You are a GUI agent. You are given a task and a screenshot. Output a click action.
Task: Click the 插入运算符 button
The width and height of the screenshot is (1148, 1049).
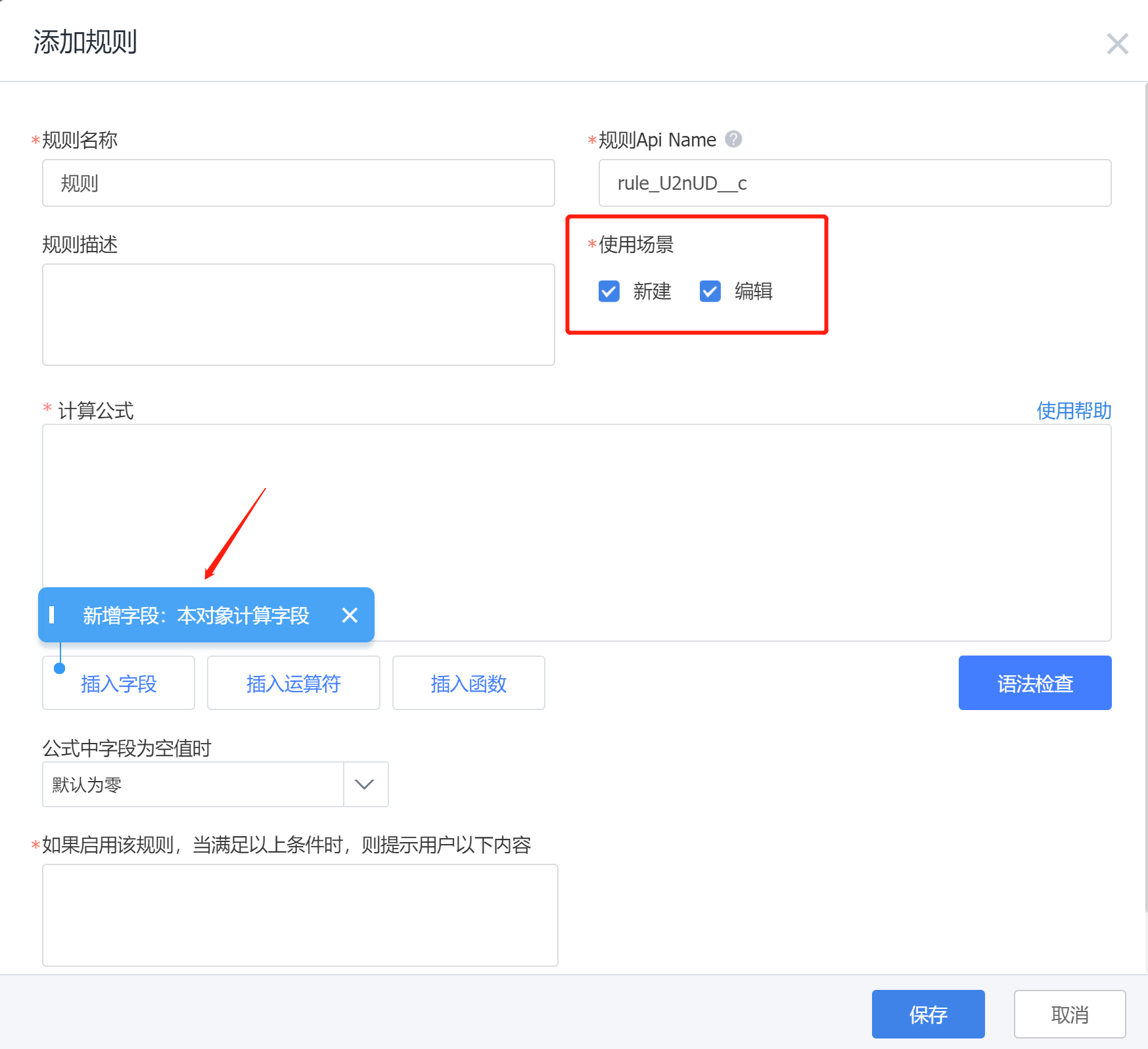[293, 683]
